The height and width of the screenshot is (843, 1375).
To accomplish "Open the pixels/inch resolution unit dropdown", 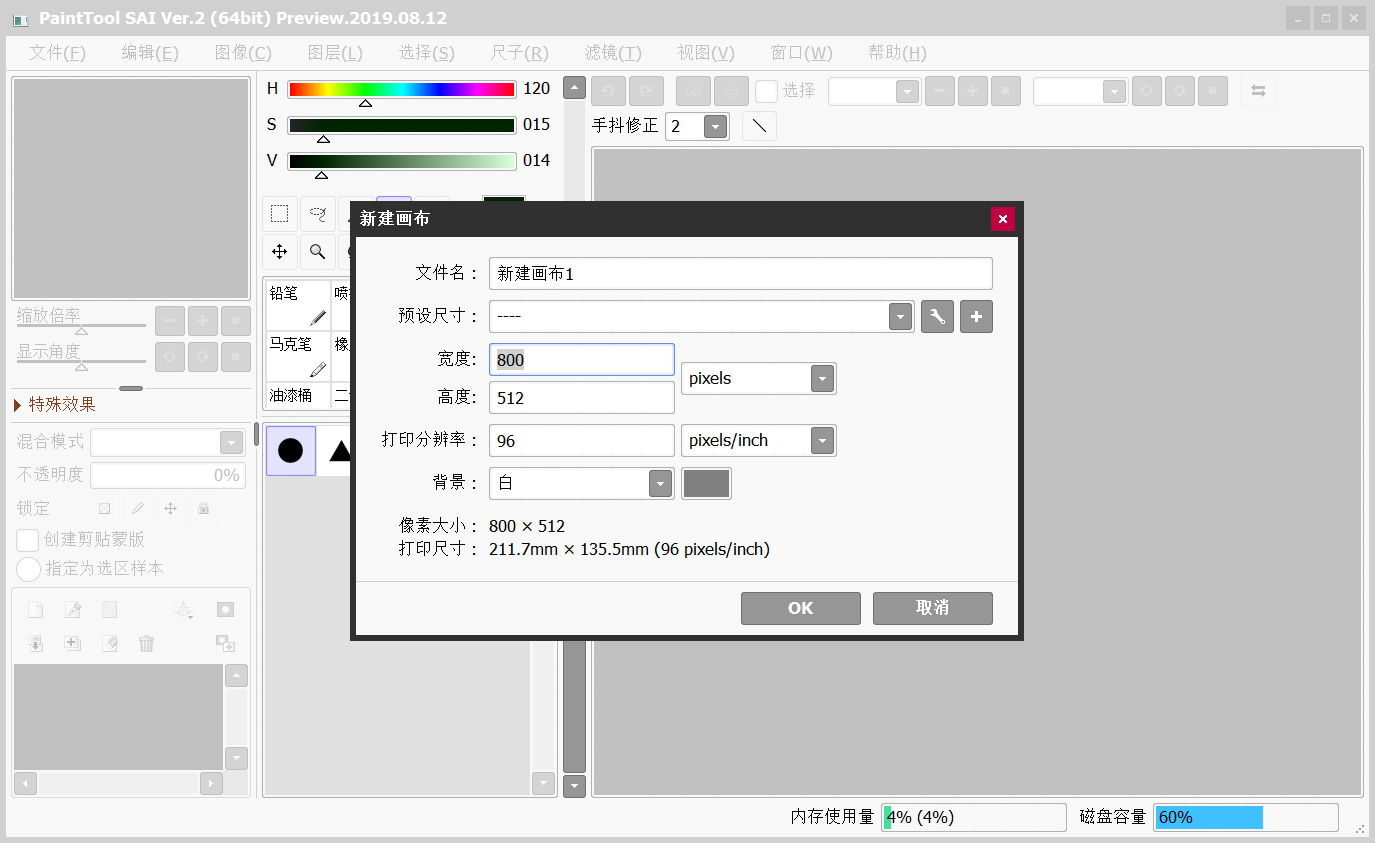I will point(822,441).
